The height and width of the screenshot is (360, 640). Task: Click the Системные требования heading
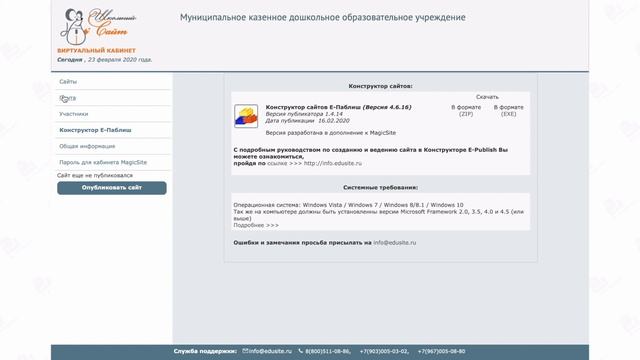pos(380,187)
